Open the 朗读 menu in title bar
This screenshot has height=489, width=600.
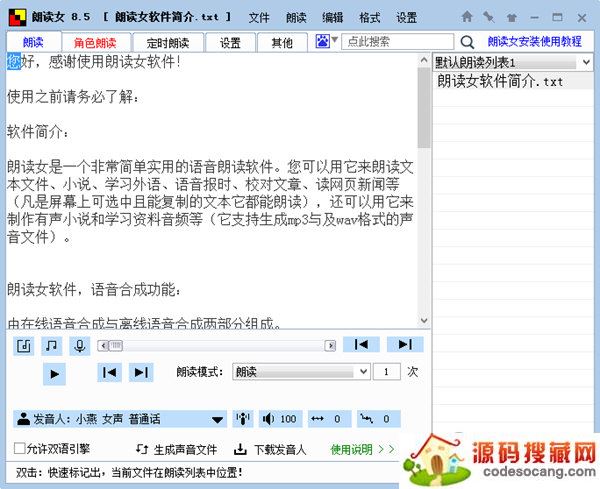296,18
